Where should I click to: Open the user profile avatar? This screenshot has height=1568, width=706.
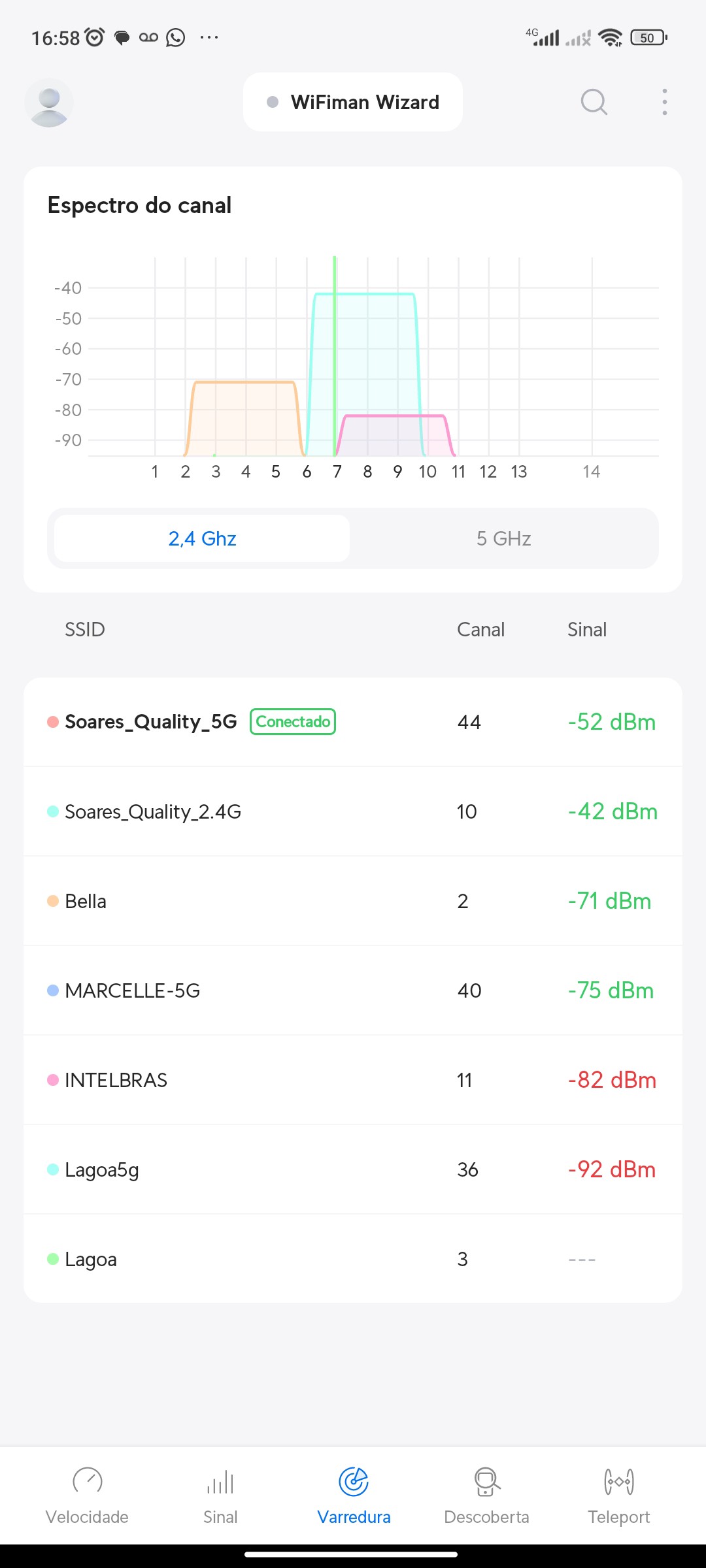[x=49, y=103]
